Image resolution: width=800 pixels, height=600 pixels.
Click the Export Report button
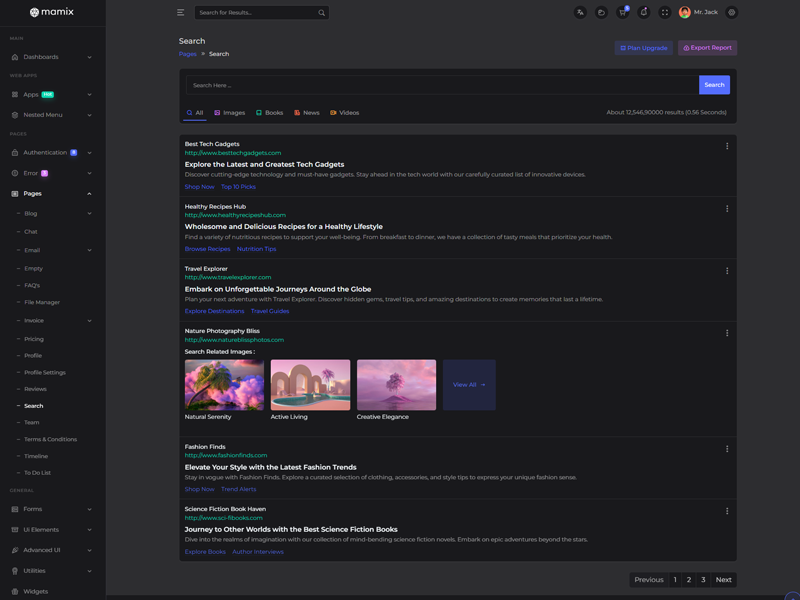[707, 48]
